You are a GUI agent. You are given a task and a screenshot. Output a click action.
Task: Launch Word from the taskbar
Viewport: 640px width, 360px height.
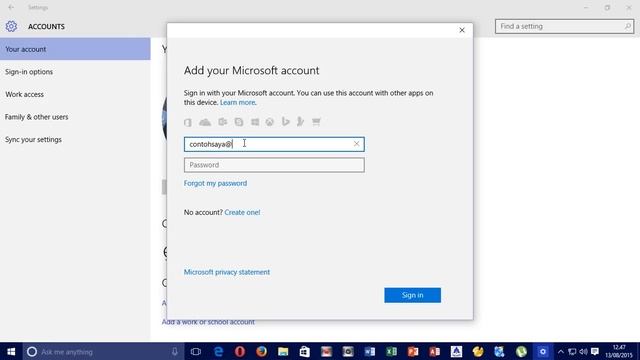point(369,351)
